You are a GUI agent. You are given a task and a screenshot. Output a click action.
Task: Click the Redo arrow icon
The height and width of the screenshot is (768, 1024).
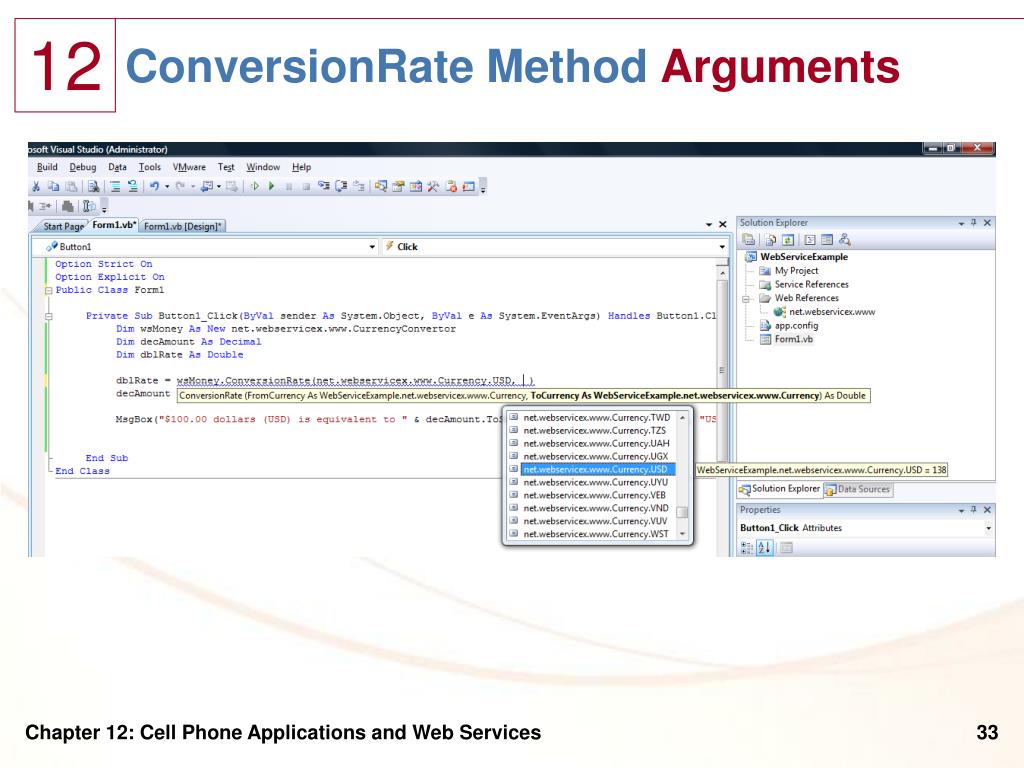[180, 187]
